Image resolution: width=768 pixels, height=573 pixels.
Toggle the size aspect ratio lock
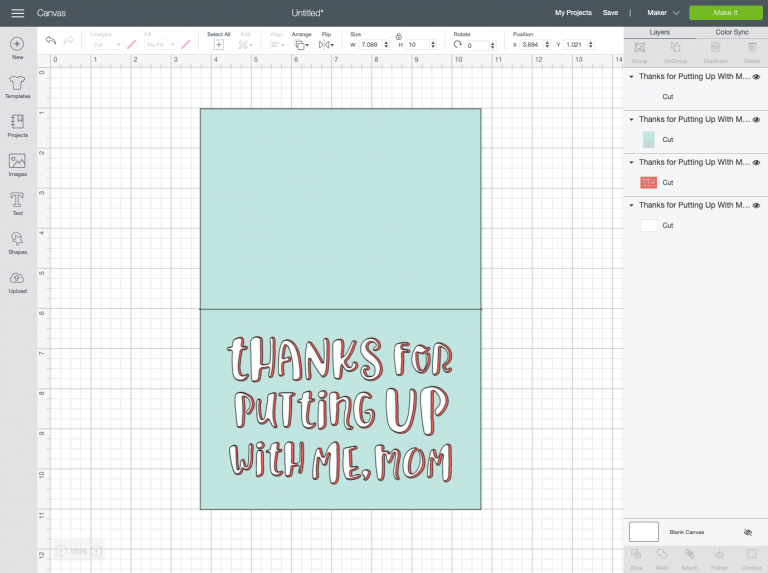pyautogui.click(x=399, y=36)
